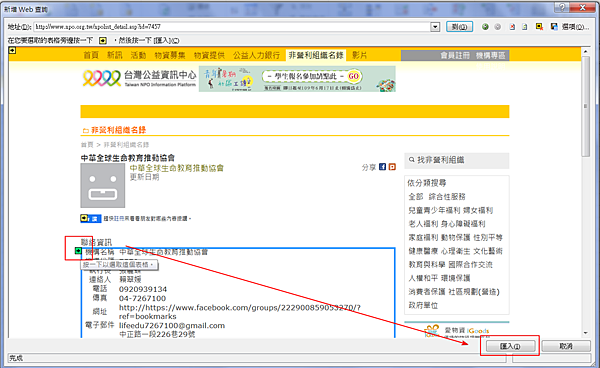This screenshot has width=600, height=368.
Task: Click the 匯入 import button
Action: click(x=510, y=346)
